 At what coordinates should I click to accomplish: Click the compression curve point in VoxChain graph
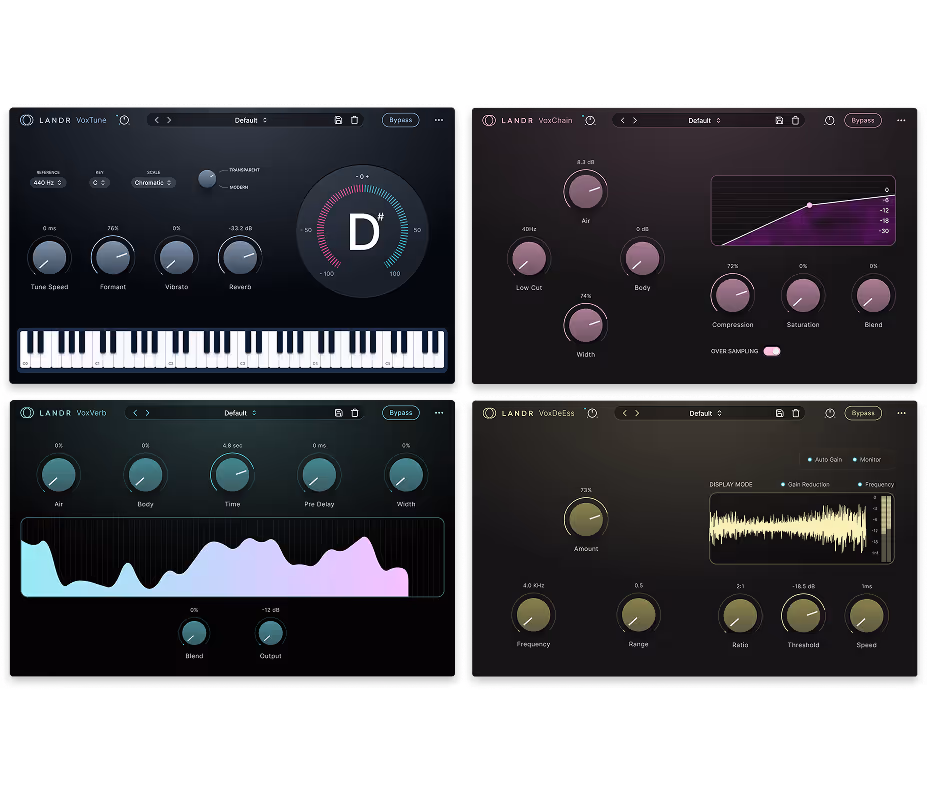click(x=809, y=205)
